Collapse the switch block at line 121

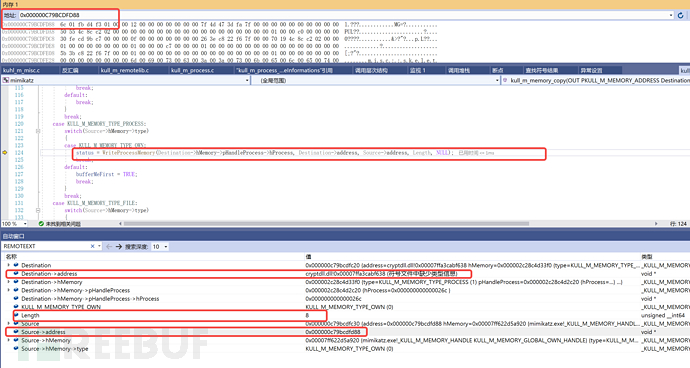tap(38, 131)
